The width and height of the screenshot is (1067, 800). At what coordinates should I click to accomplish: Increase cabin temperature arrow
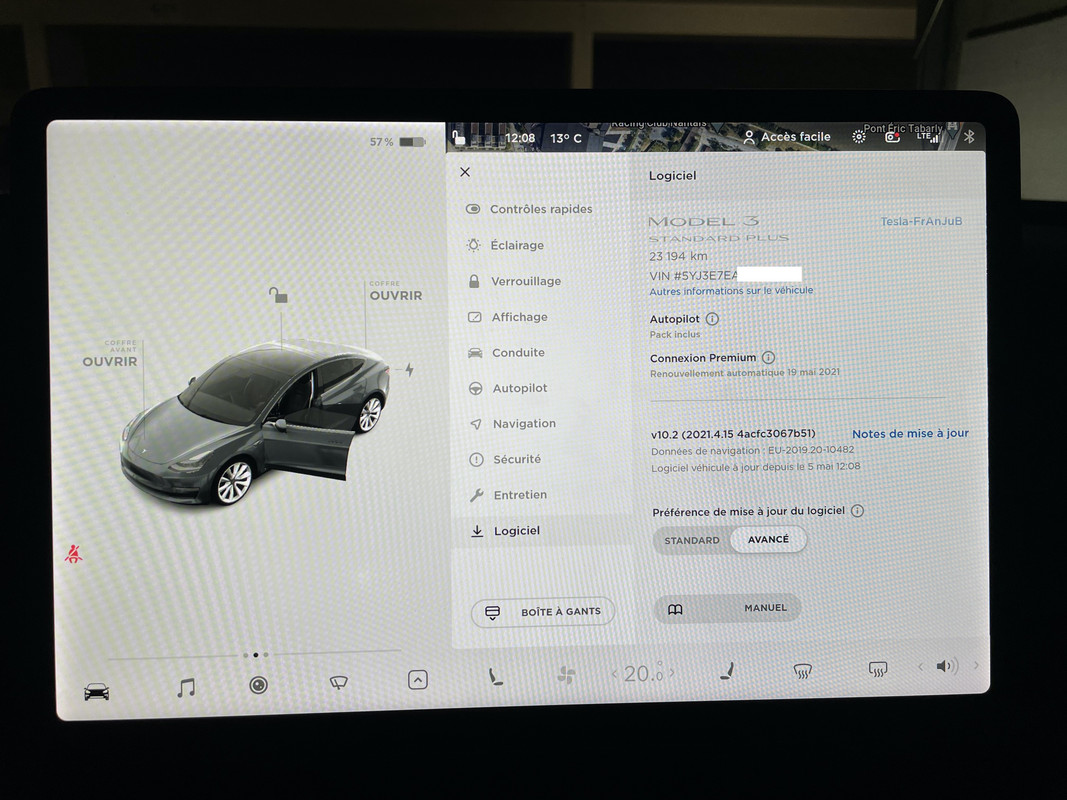672,673
